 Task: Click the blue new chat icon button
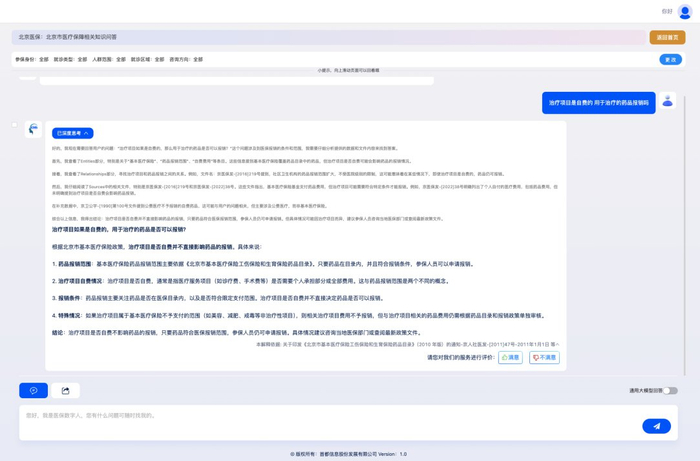(33, 390)
